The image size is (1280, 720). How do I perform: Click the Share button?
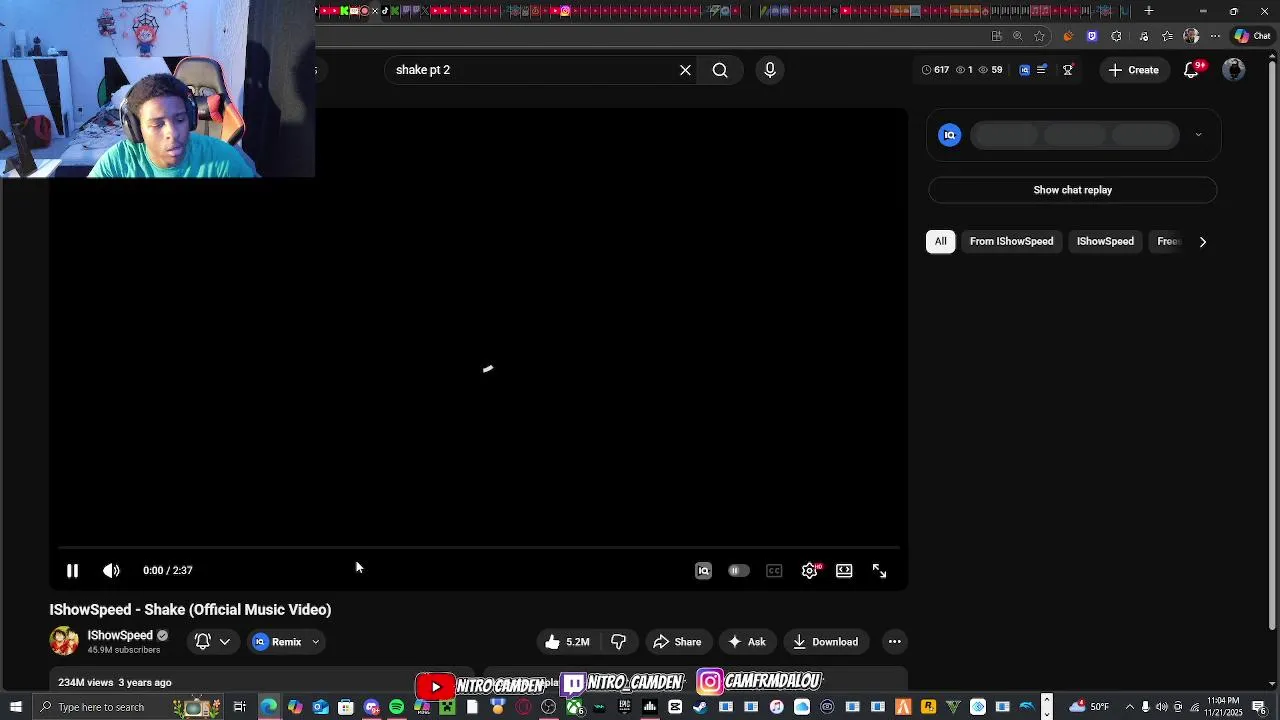677,642
